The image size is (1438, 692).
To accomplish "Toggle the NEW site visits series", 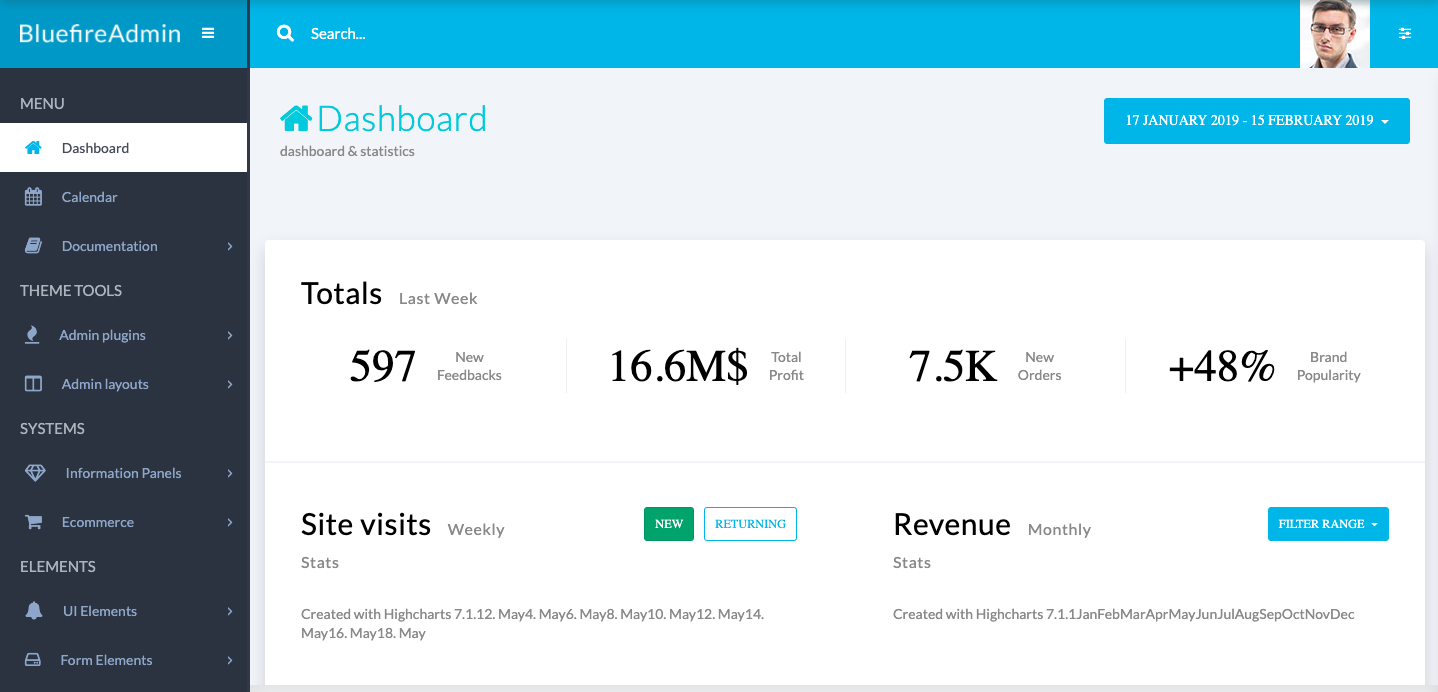I will coord(669,524).
